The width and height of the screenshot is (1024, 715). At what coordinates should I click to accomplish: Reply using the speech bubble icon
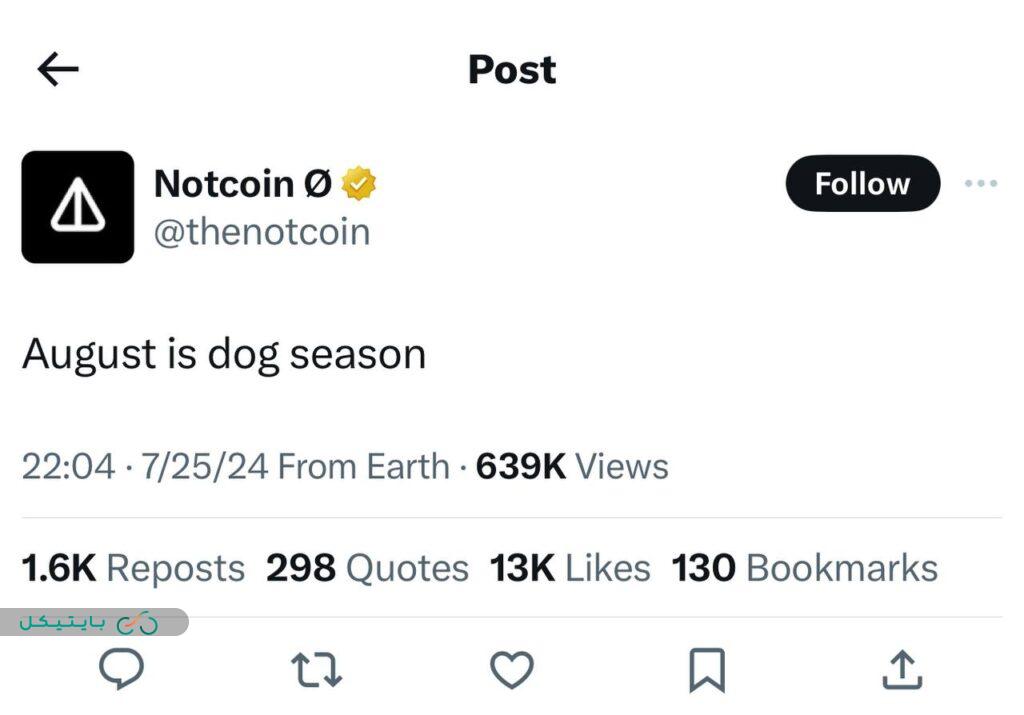122,669
